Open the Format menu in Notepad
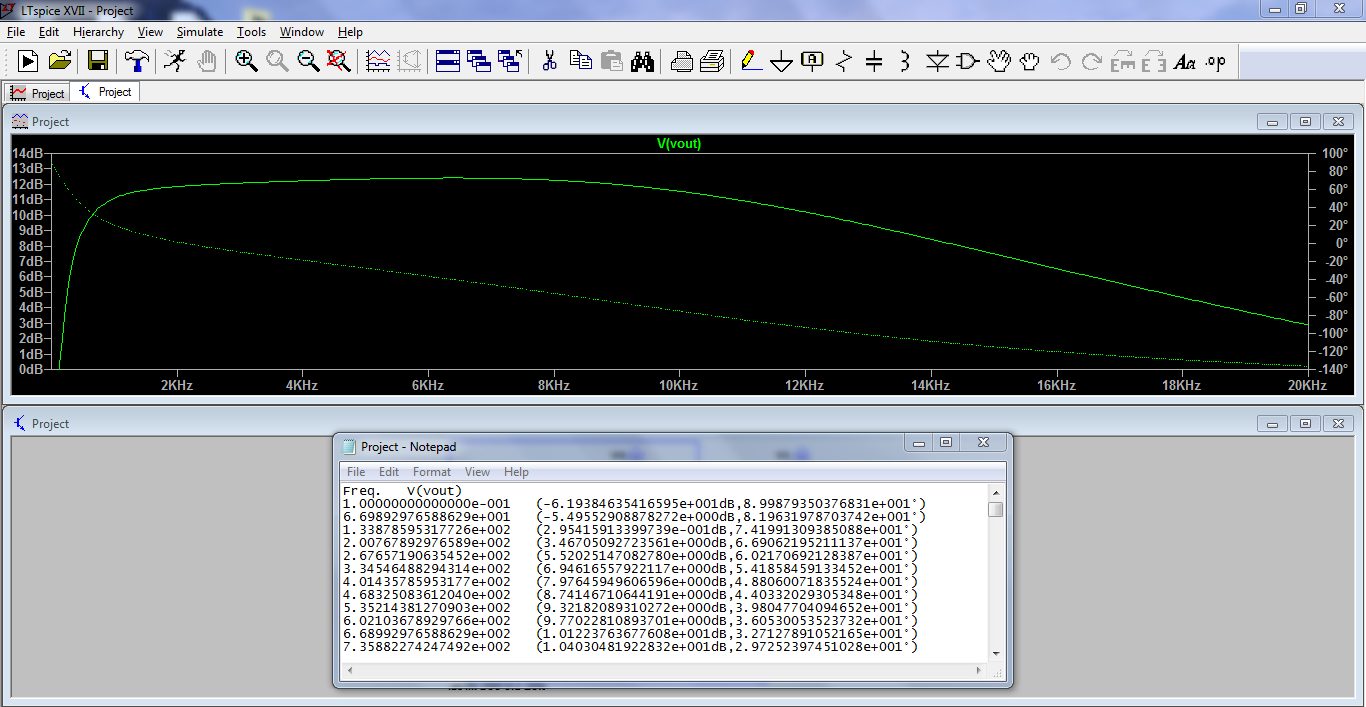The height and width of the screenshot is (707, 1366). (432, 472)
